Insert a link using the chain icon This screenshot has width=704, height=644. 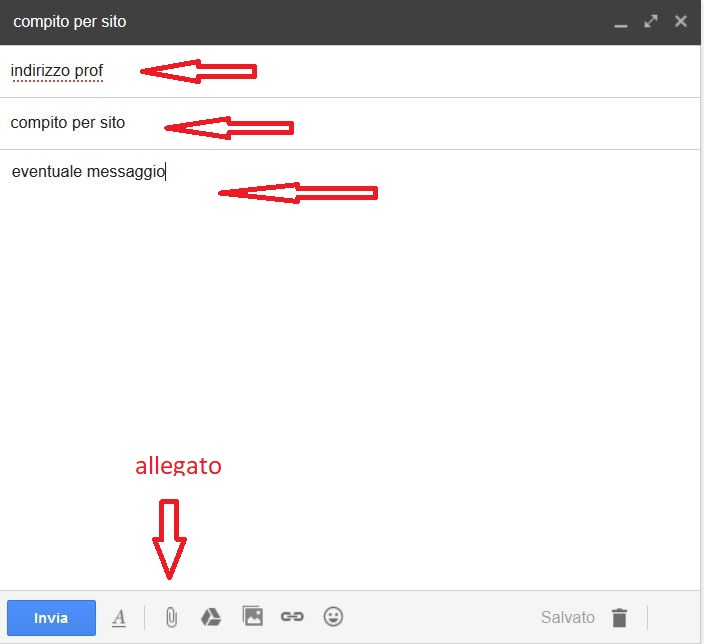pos(292,617)
